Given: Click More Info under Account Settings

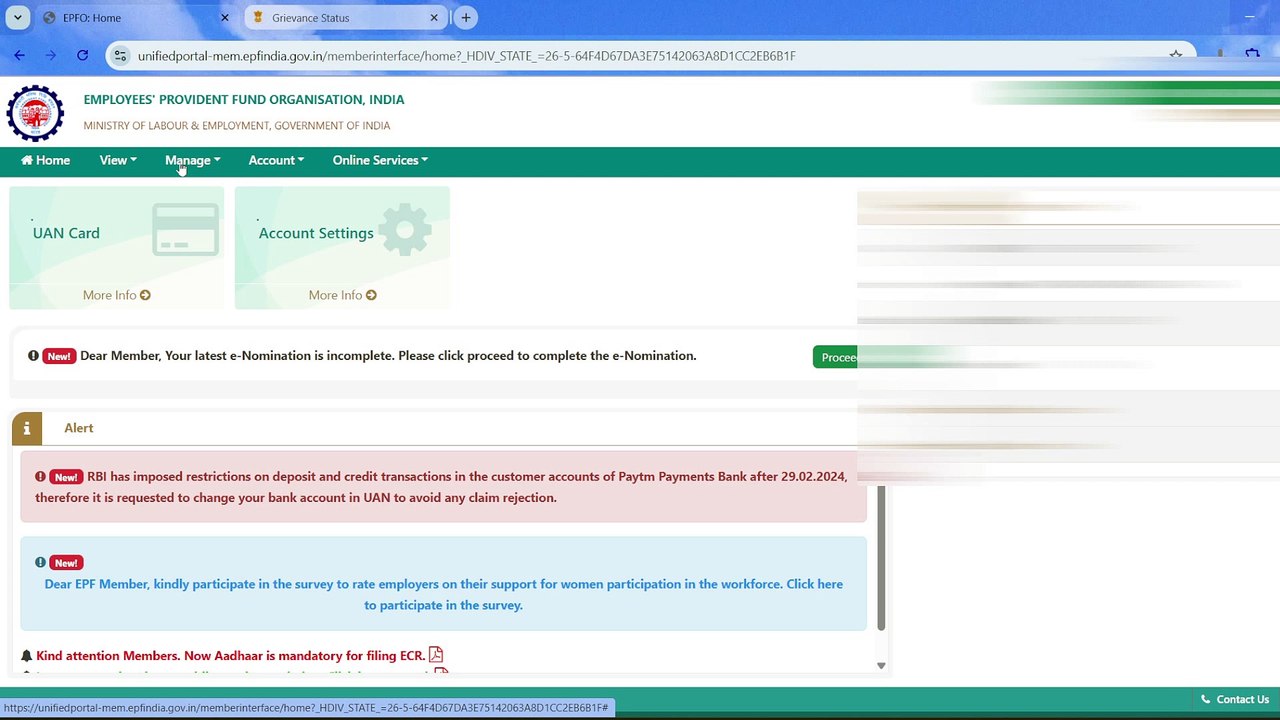Looking at the screenshot, I should coord(343,295).
